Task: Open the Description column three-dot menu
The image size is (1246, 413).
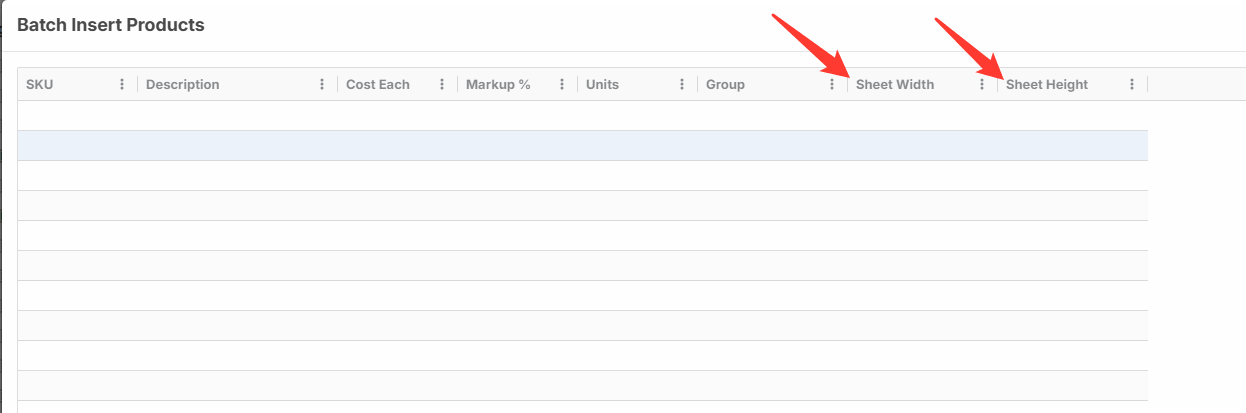Action: (x=322, y=85)
